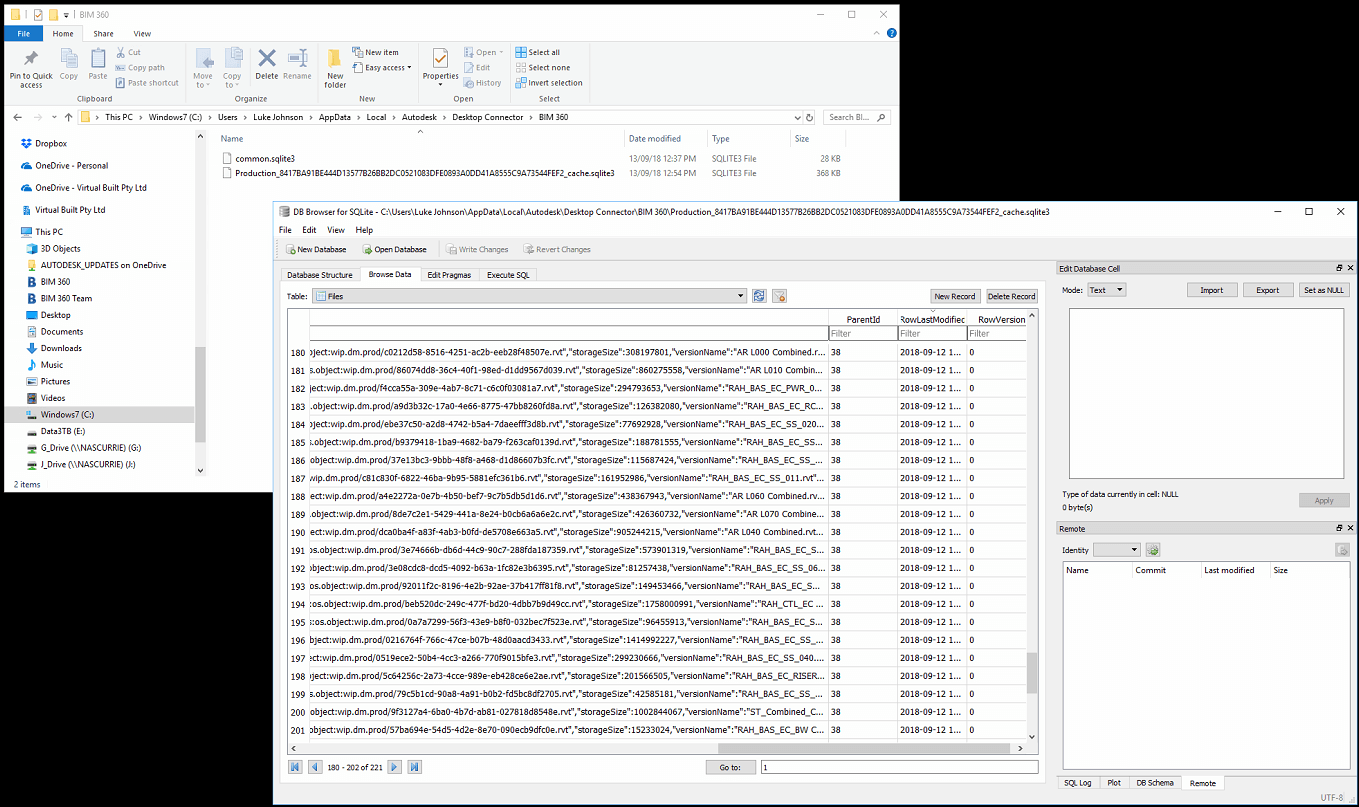Click the Remote panel's Identity settings icon
This screenshot has height=807, width=1359.
[x=1152, y=550]
